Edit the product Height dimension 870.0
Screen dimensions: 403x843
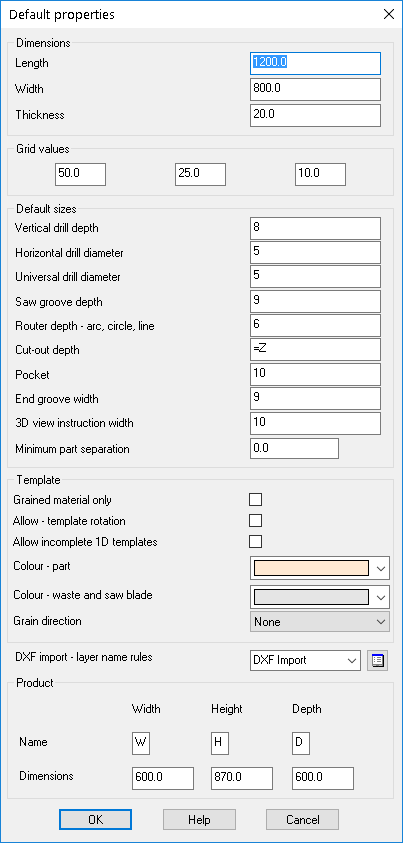[x=242, y=778]
